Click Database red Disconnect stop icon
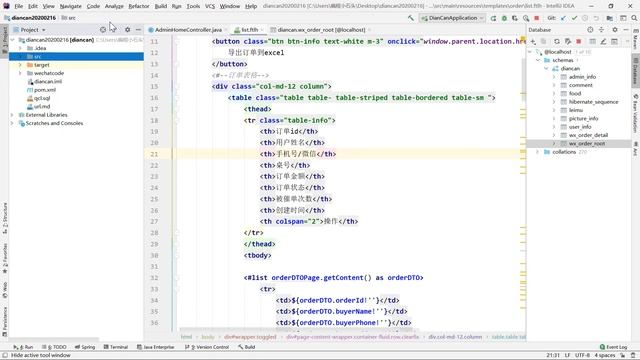640x360 pixels. click(579, 41)
